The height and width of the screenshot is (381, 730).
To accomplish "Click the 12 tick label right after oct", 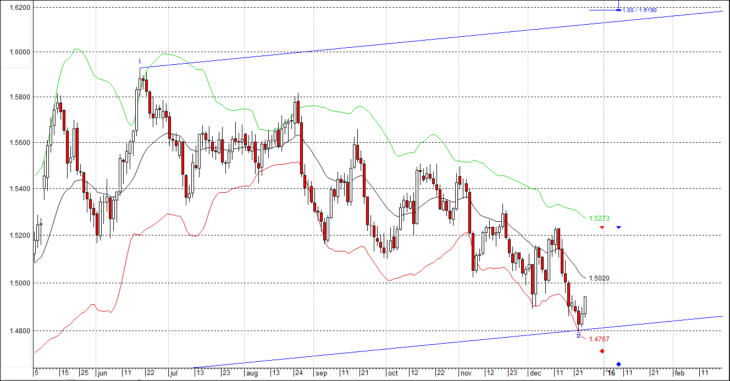I will coord(415,373).
